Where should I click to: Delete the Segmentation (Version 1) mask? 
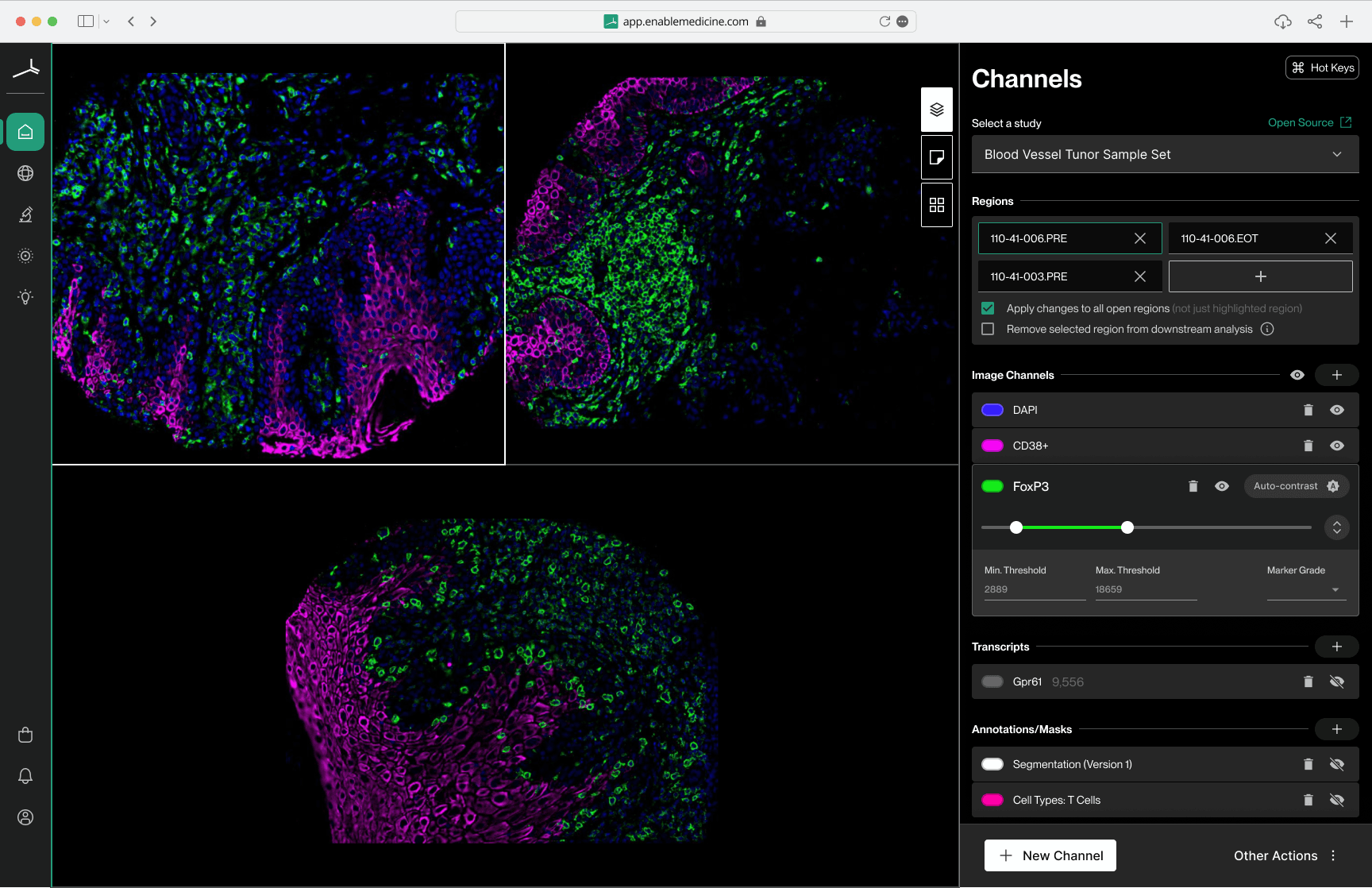[x=1308, y=764]
